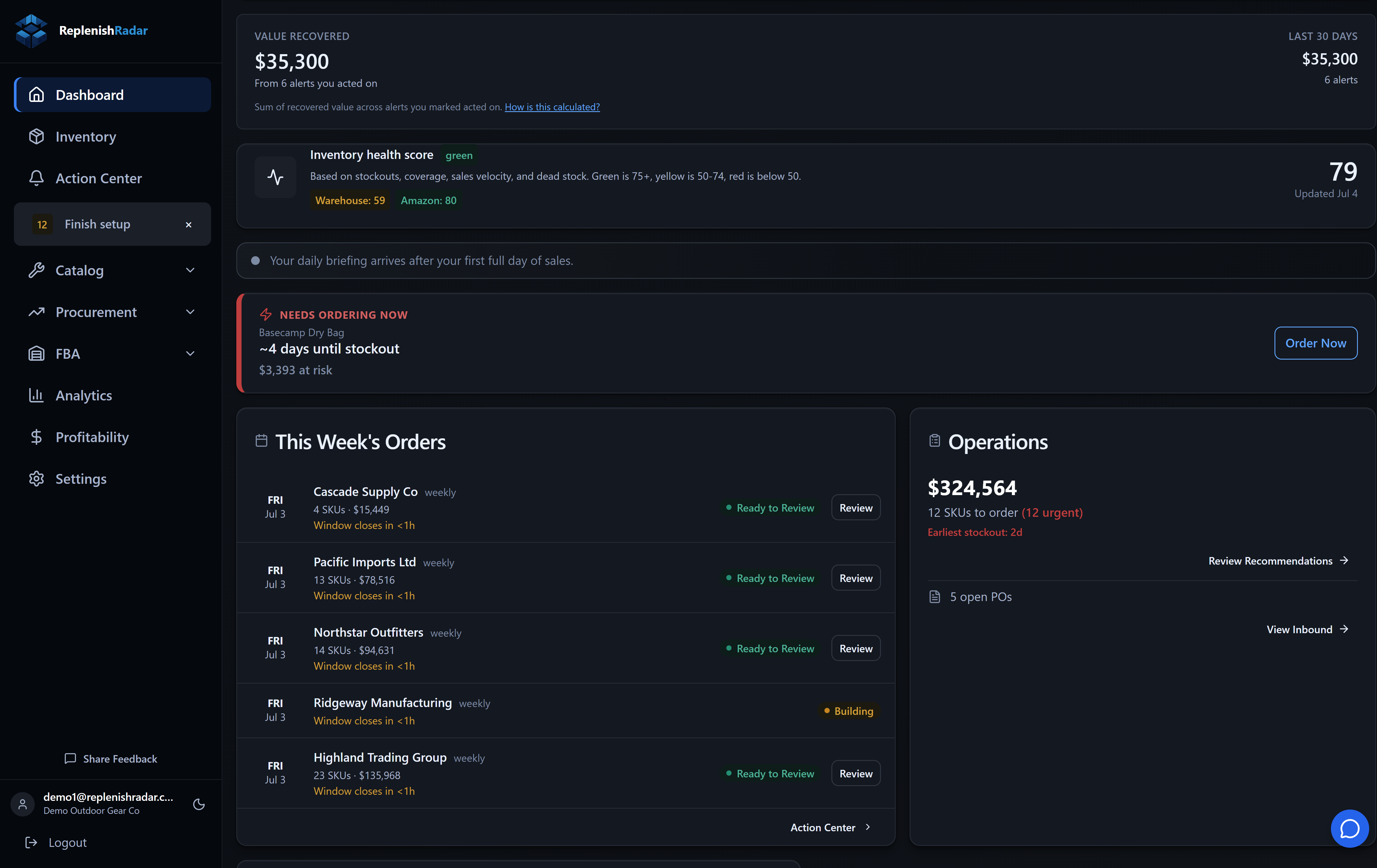Navigate to Settings

coord(113,479)
